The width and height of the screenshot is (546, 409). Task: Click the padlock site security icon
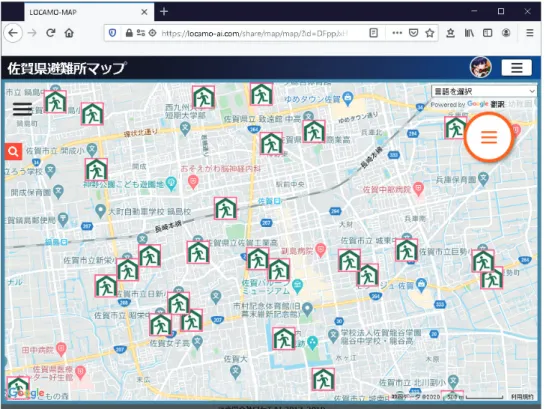pyautogui.click(x=129, y=33)
